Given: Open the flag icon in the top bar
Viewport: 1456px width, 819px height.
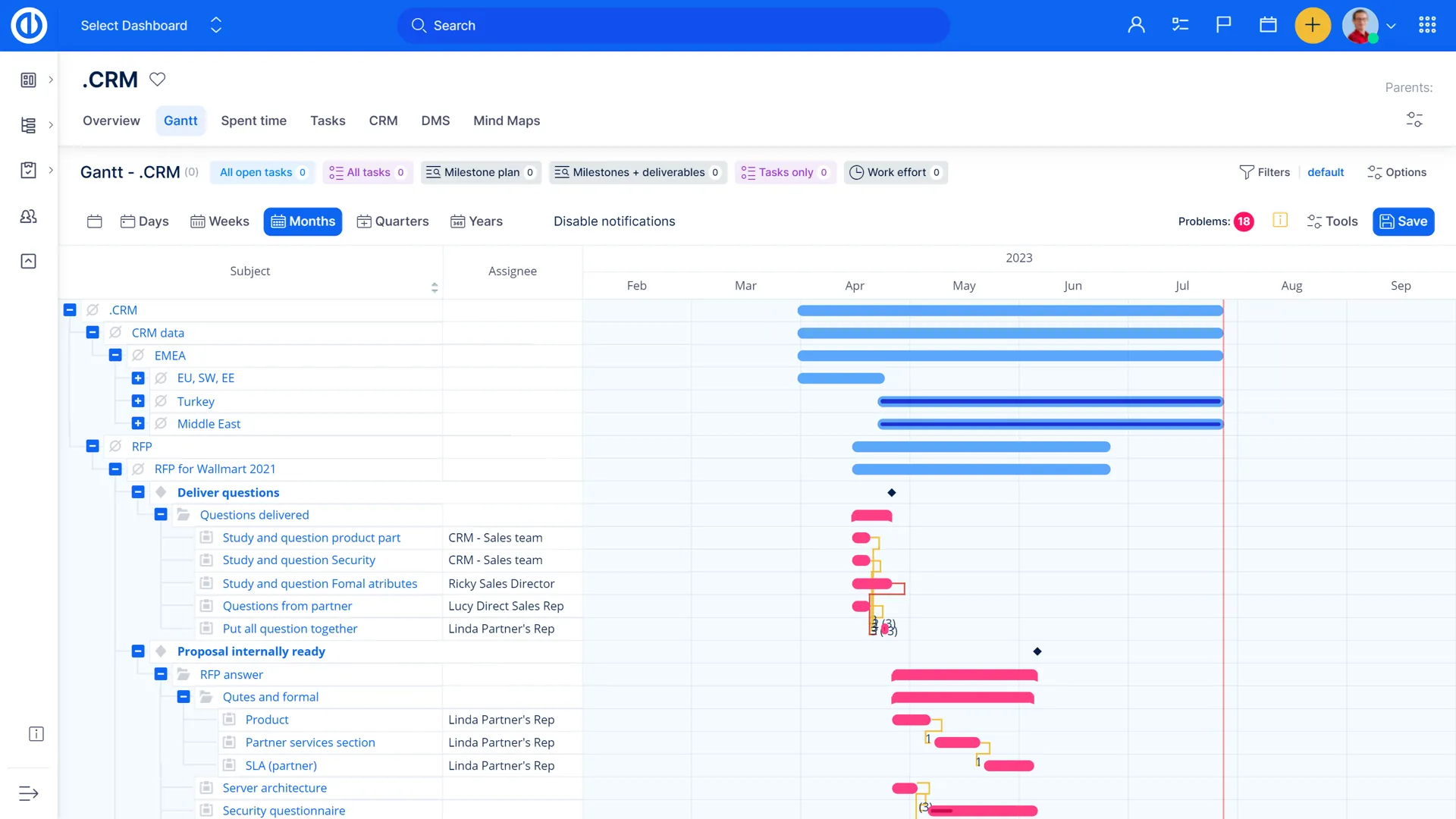Looking at the screenshot, I should (1223, 25).
